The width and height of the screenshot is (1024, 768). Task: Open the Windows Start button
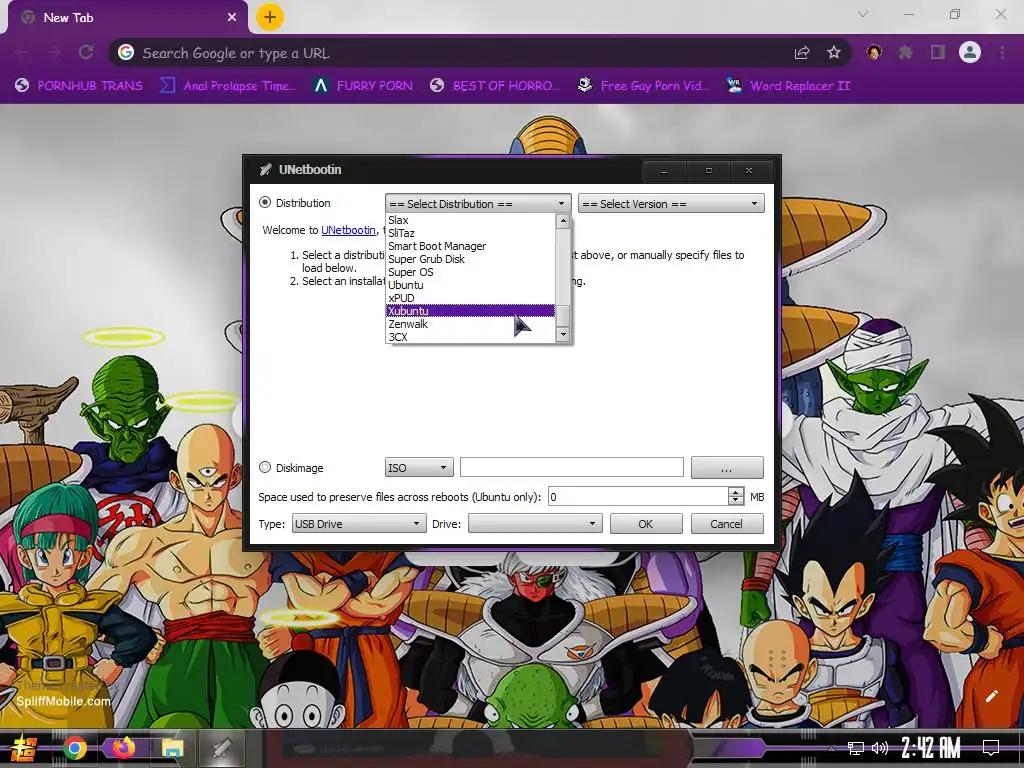(x=24, y=748)
